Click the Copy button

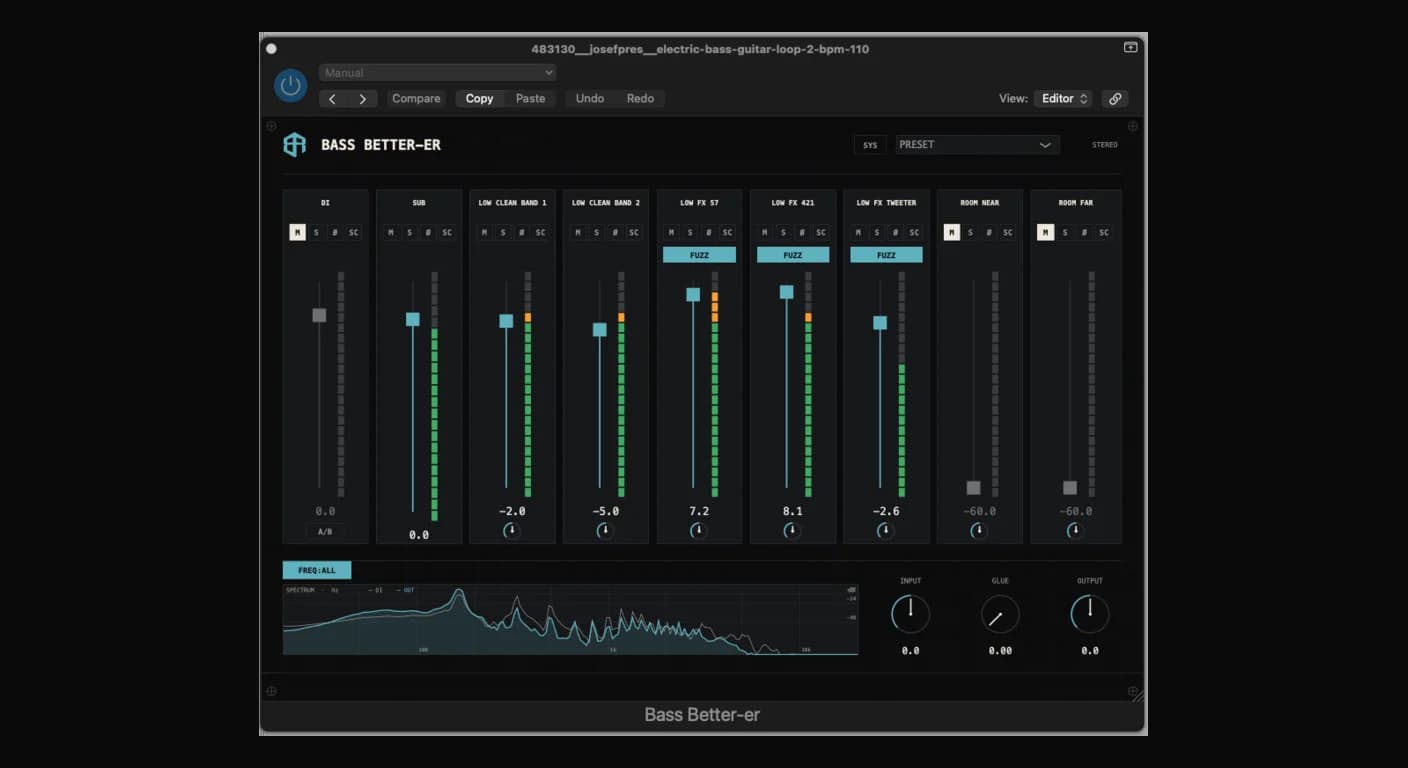point(479,99)
